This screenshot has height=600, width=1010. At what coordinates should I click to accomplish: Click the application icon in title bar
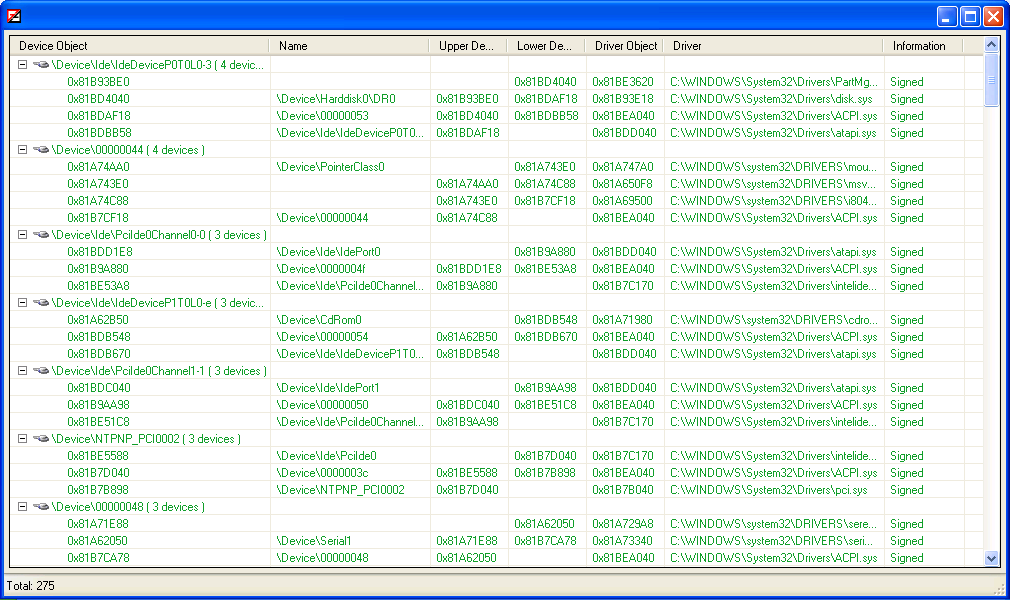(x=14, y=15)
